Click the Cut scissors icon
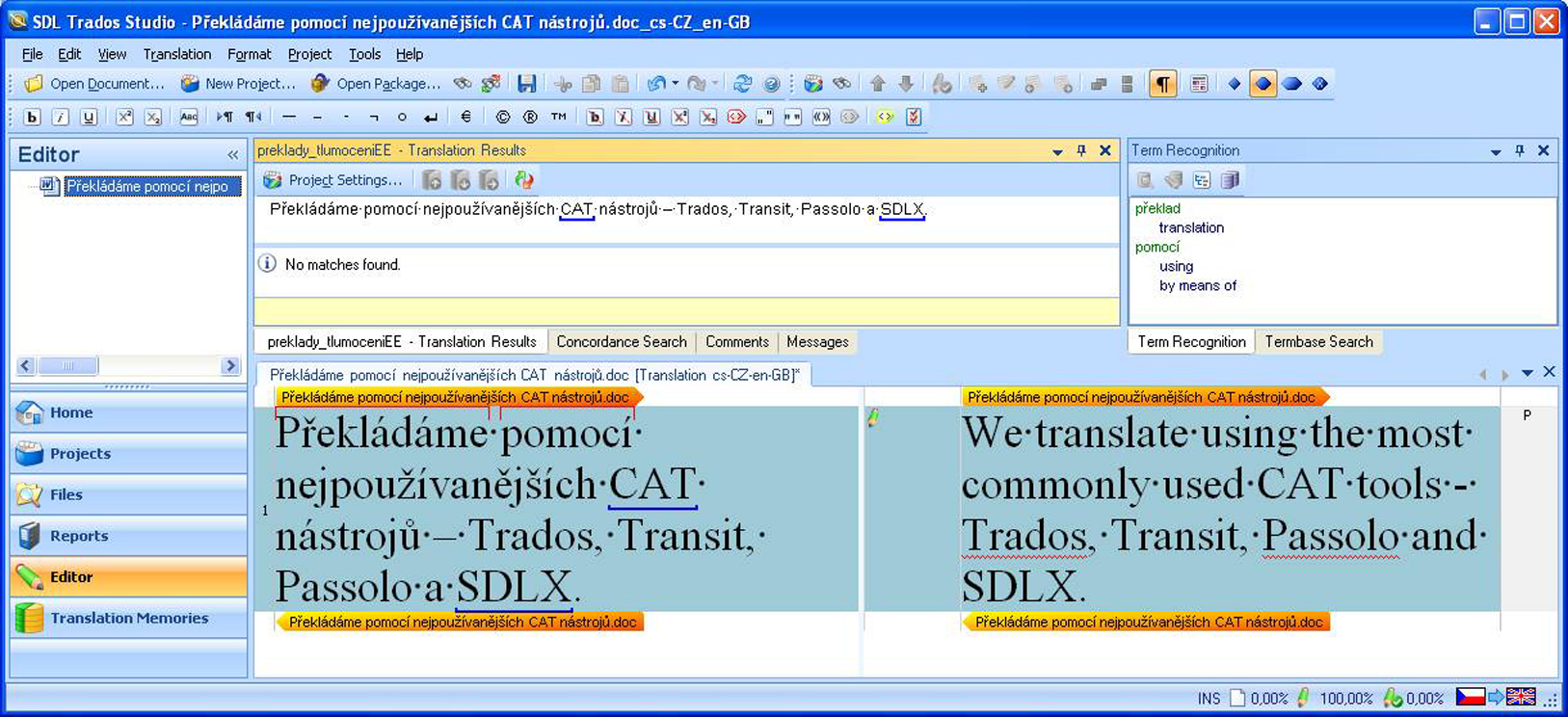Viewport: 1568px width, 717px height. tap(563, 84)
